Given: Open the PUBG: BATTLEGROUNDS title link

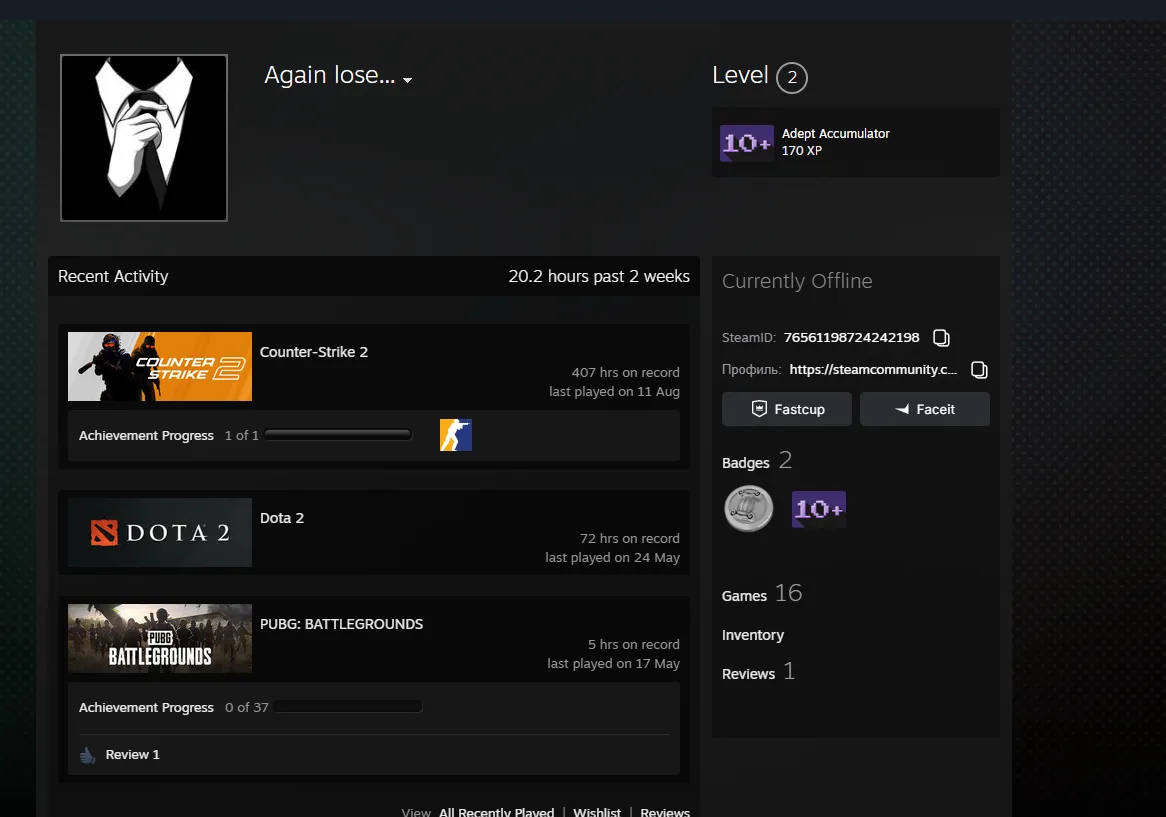Looking at the screenshot, I should point(341,624).
